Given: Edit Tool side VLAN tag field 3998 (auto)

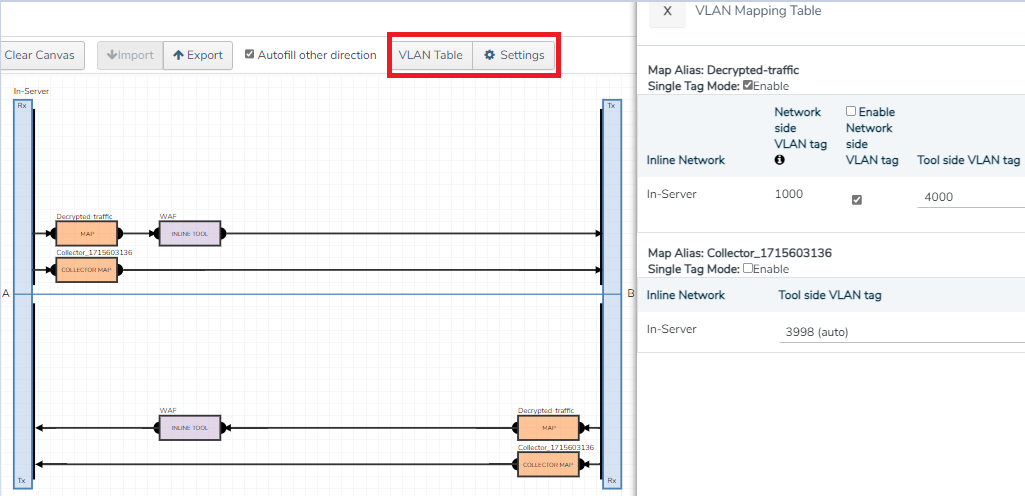Looking at the screenshot, I should tap(901, 332).
